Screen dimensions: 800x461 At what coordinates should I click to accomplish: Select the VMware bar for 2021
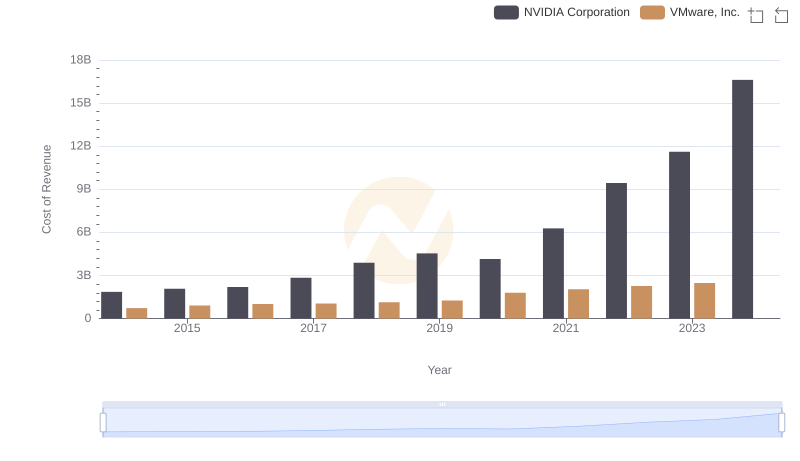click(579, 304)
